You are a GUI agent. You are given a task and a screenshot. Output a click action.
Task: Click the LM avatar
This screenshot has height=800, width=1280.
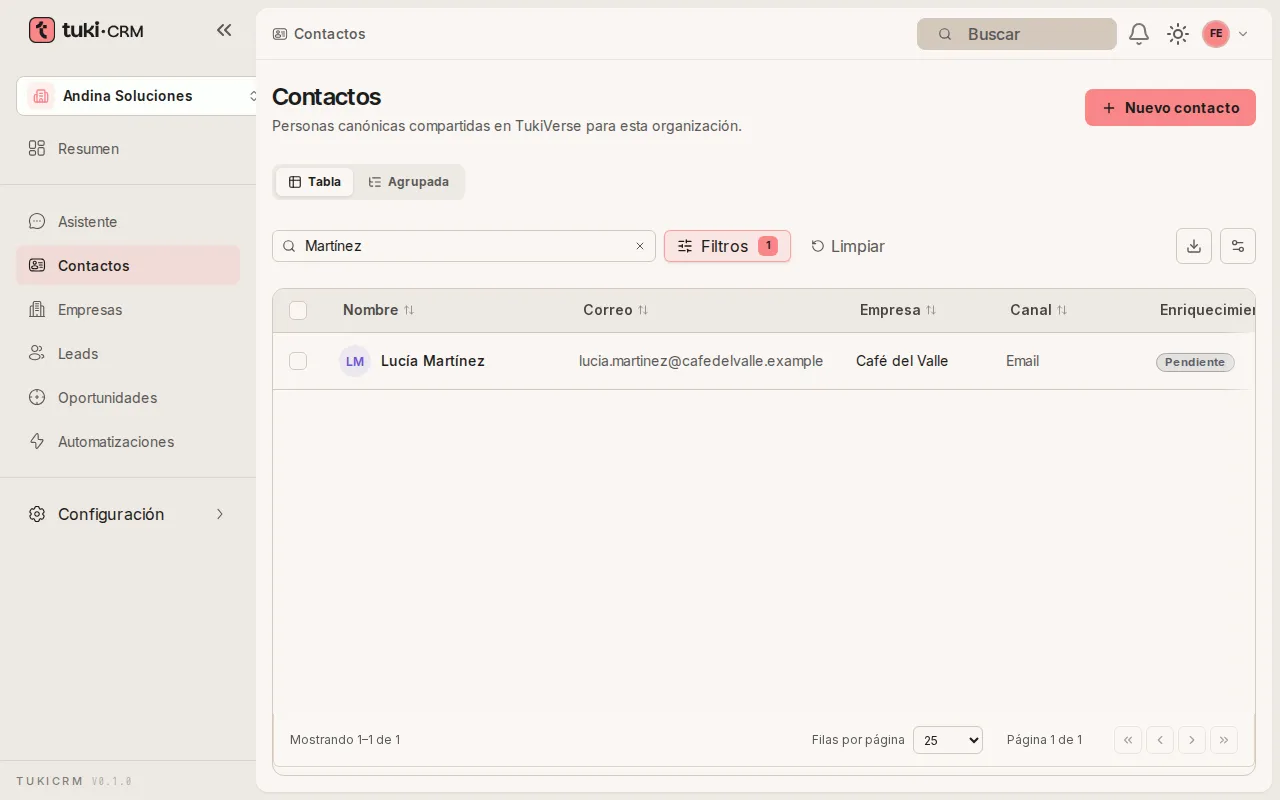(x=355, y=361)
